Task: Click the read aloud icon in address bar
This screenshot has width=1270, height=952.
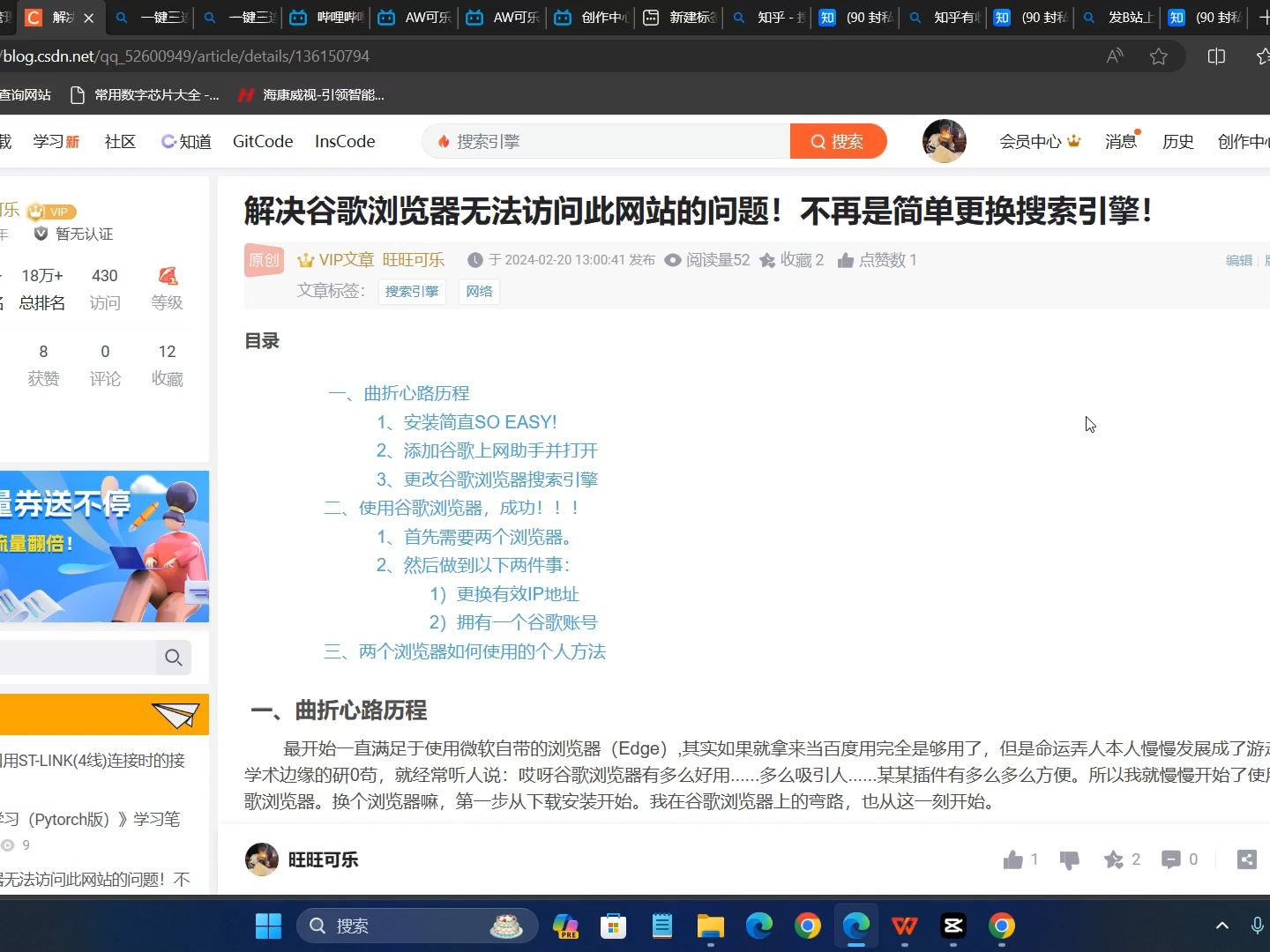Action: tap(1115, 56)
